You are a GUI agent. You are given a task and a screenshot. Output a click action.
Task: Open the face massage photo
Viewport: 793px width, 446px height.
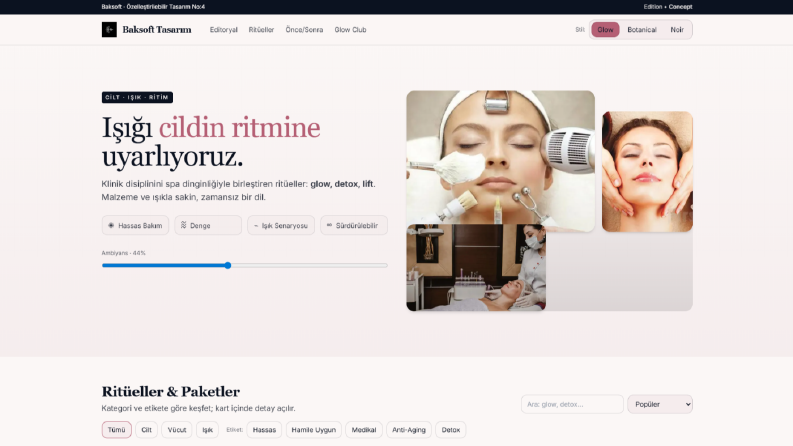pyautogui.click(x=647, y=171)
